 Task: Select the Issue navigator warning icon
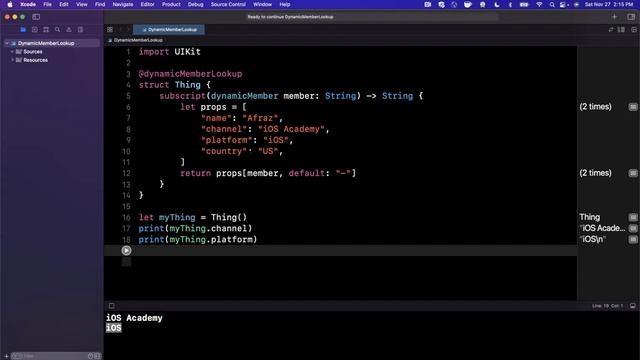coord(69,30)
